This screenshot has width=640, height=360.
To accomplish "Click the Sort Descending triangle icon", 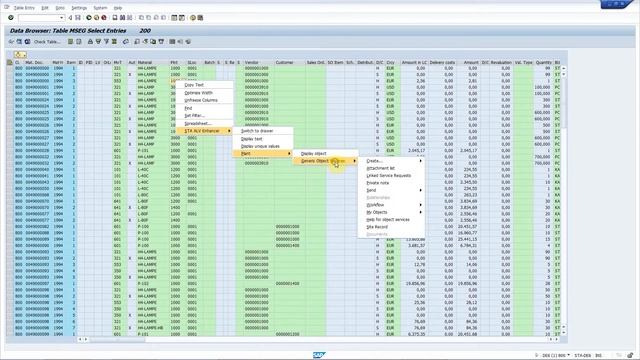I will point(98,42).
